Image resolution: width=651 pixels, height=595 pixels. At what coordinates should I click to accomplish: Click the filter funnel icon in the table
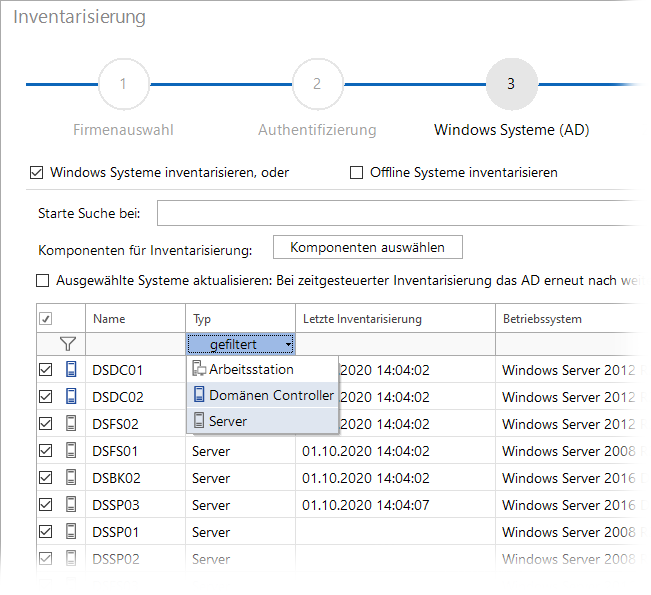[x=68, y=344]
